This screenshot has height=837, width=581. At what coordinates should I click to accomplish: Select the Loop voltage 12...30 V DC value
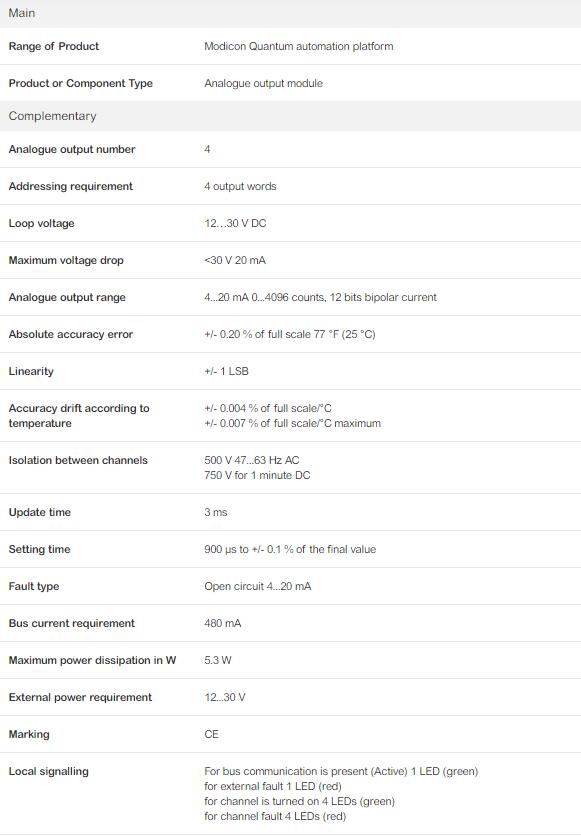(x=235, y=223)
